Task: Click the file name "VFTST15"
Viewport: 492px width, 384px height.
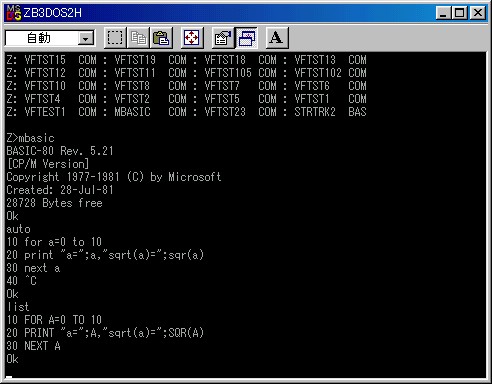Action: (x=45, y=60)
